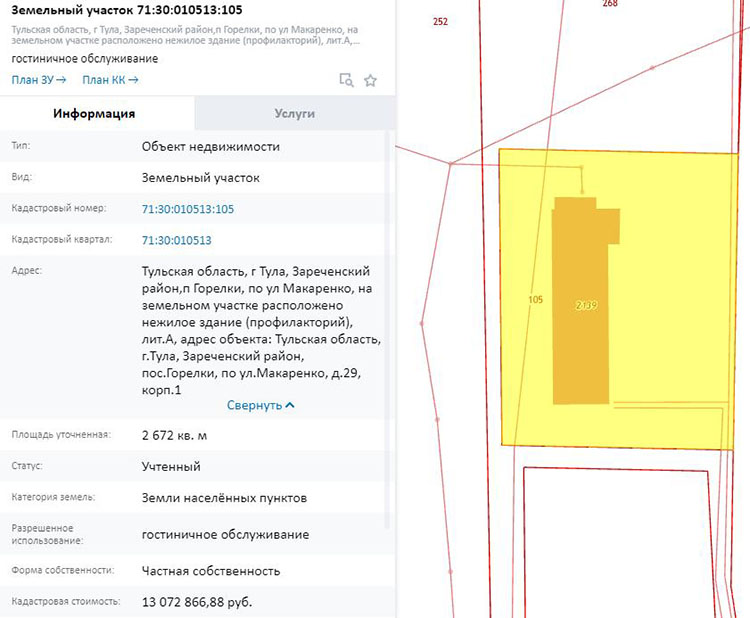Click parcel 268 label on the map
The height and width of the screenshot is (618, 750).
(610, 5)
